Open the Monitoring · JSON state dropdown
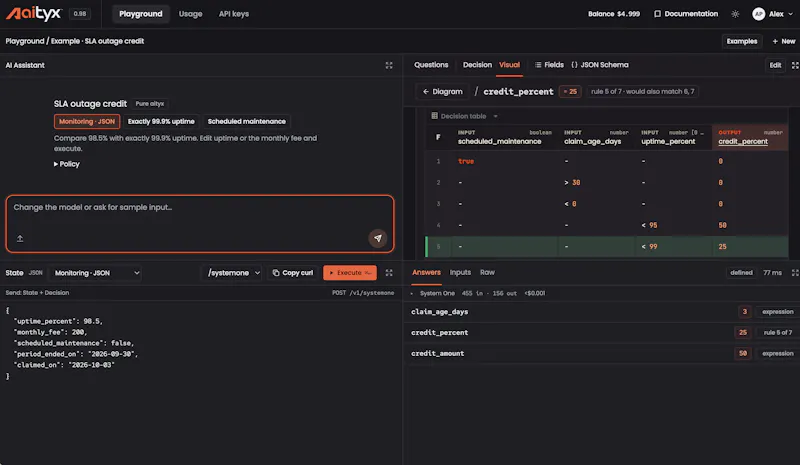The width and height of the screenshot is (800, 465). 97,273
